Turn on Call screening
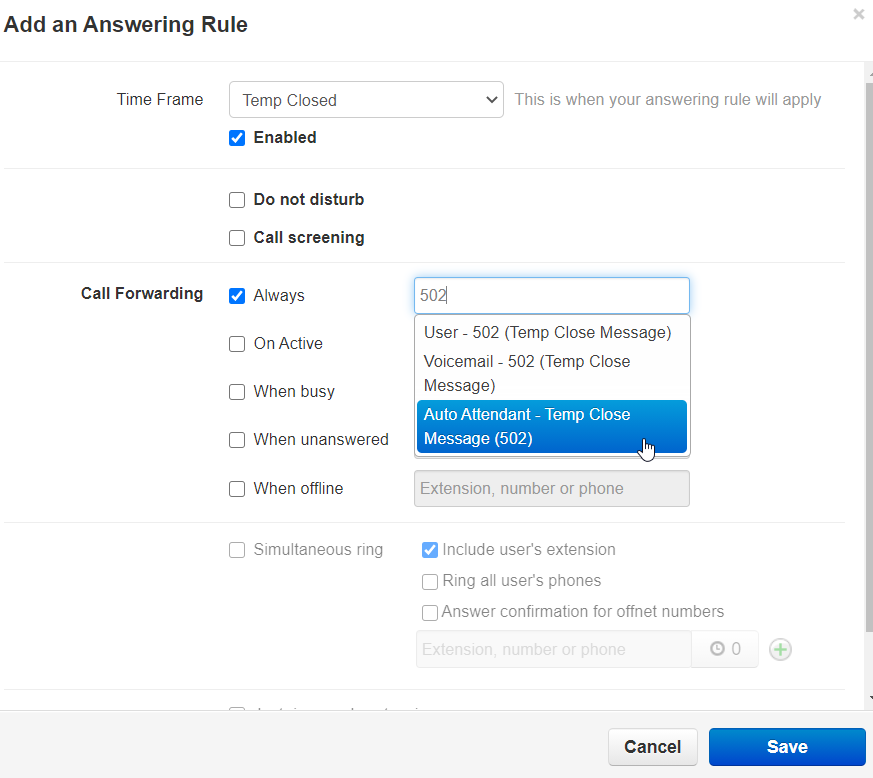Image resolution: width=873 pixels, height=778 pixels. click(237, 238)
